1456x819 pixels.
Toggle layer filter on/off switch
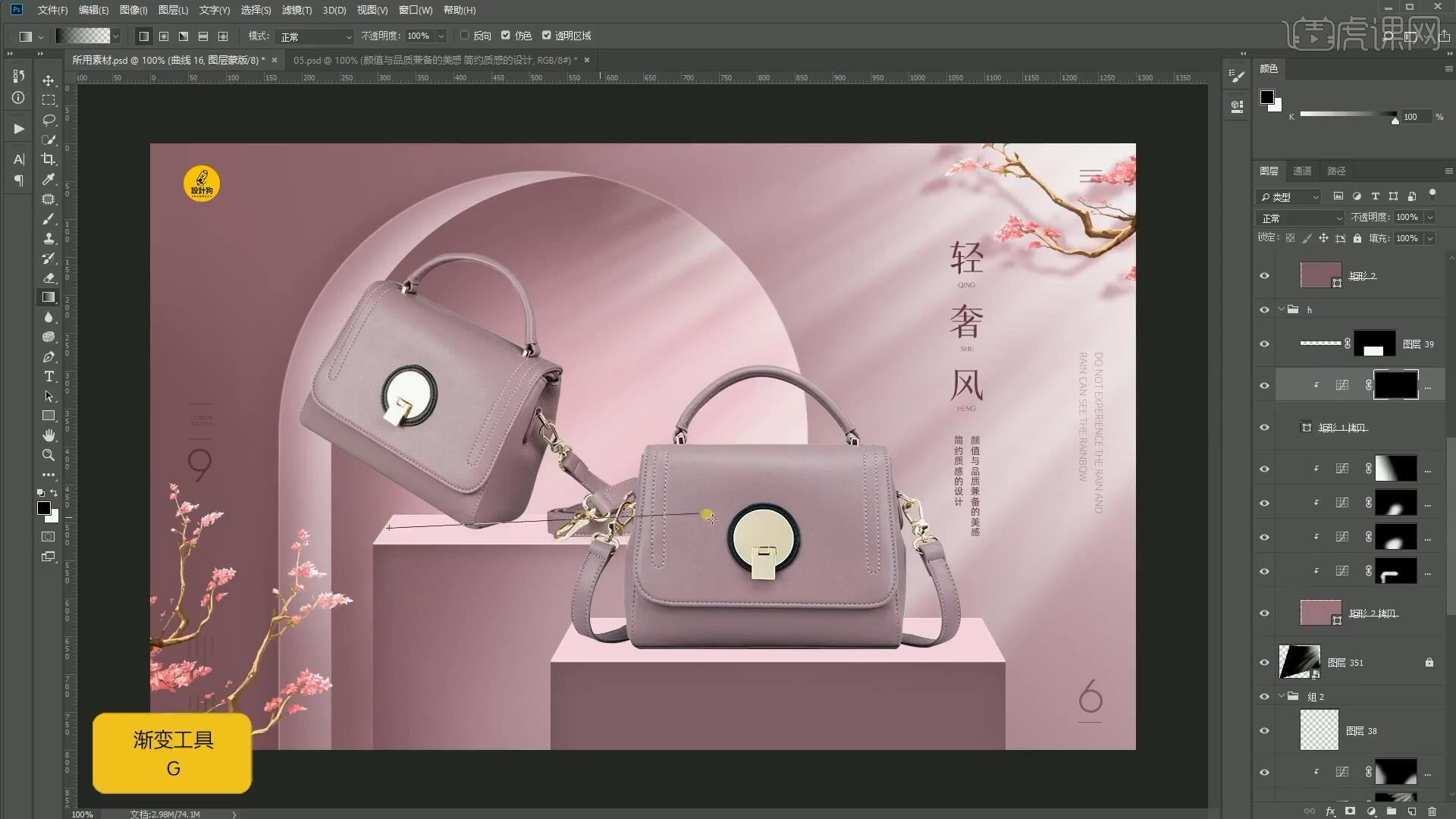1432,194
